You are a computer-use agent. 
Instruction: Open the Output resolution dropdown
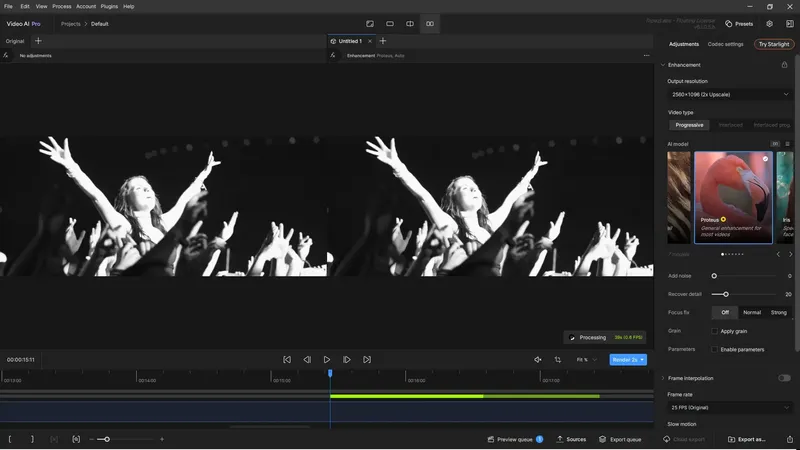[x=729, y=94]
